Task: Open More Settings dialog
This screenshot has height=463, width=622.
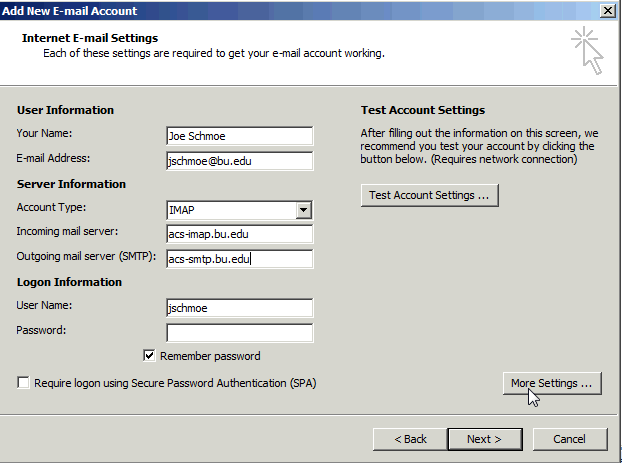Action: 552,383
